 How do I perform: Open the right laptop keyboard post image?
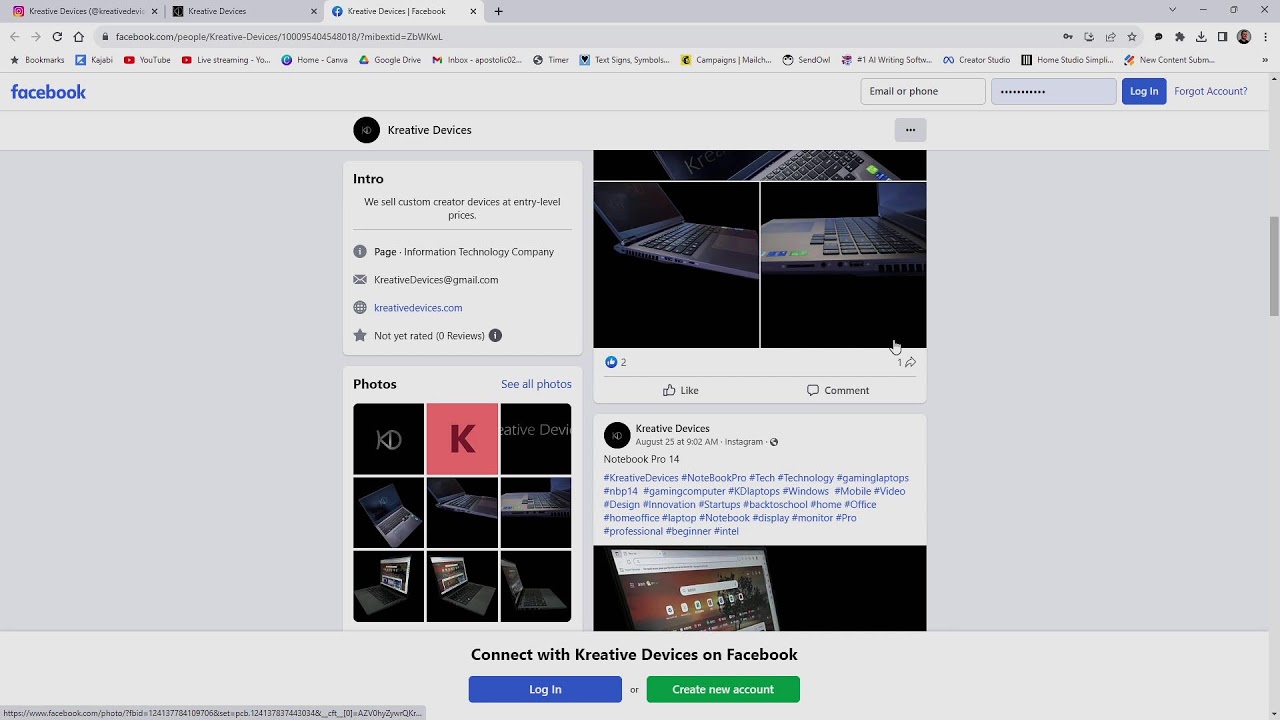tap(844, 265)
